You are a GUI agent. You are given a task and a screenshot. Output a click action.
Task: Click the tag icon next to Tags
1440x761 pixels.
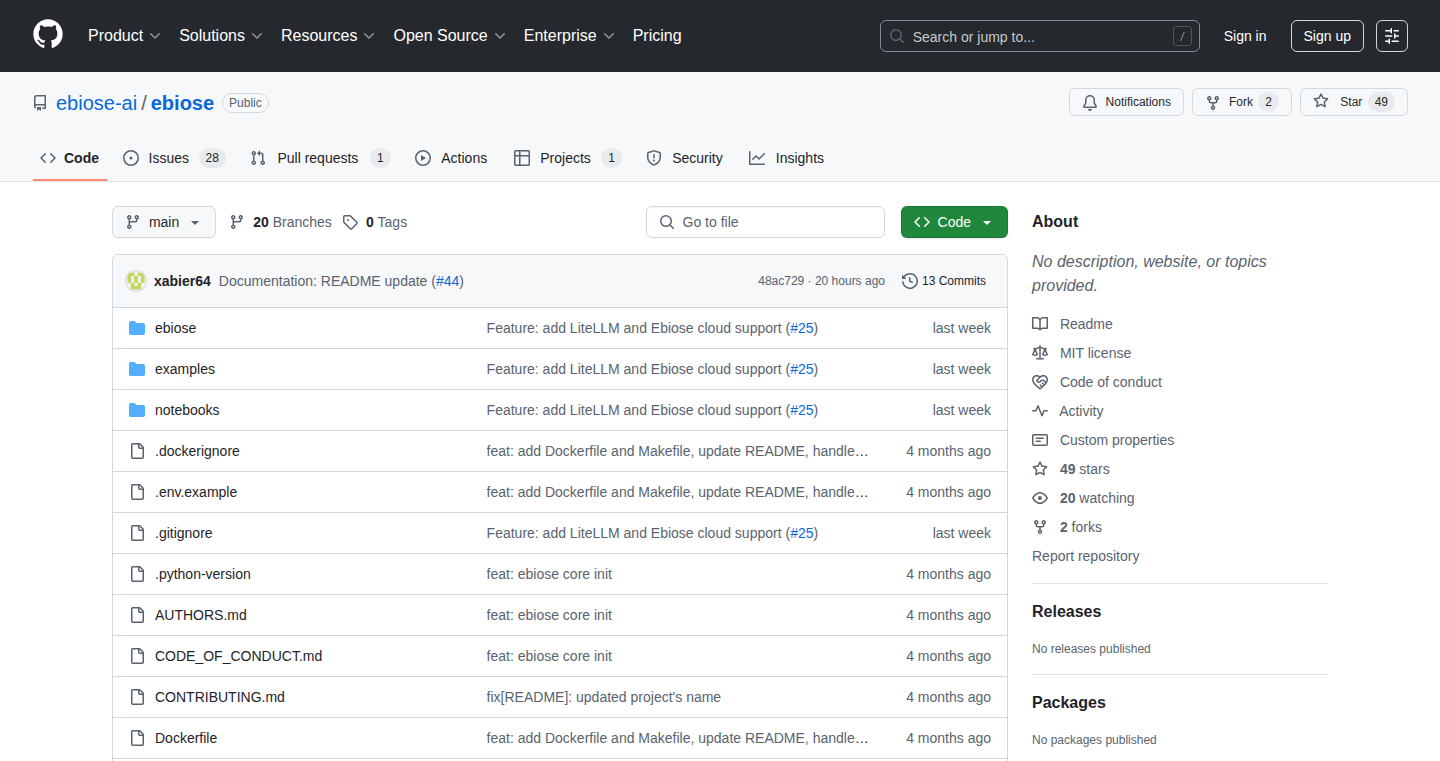(x=350, y=222)
